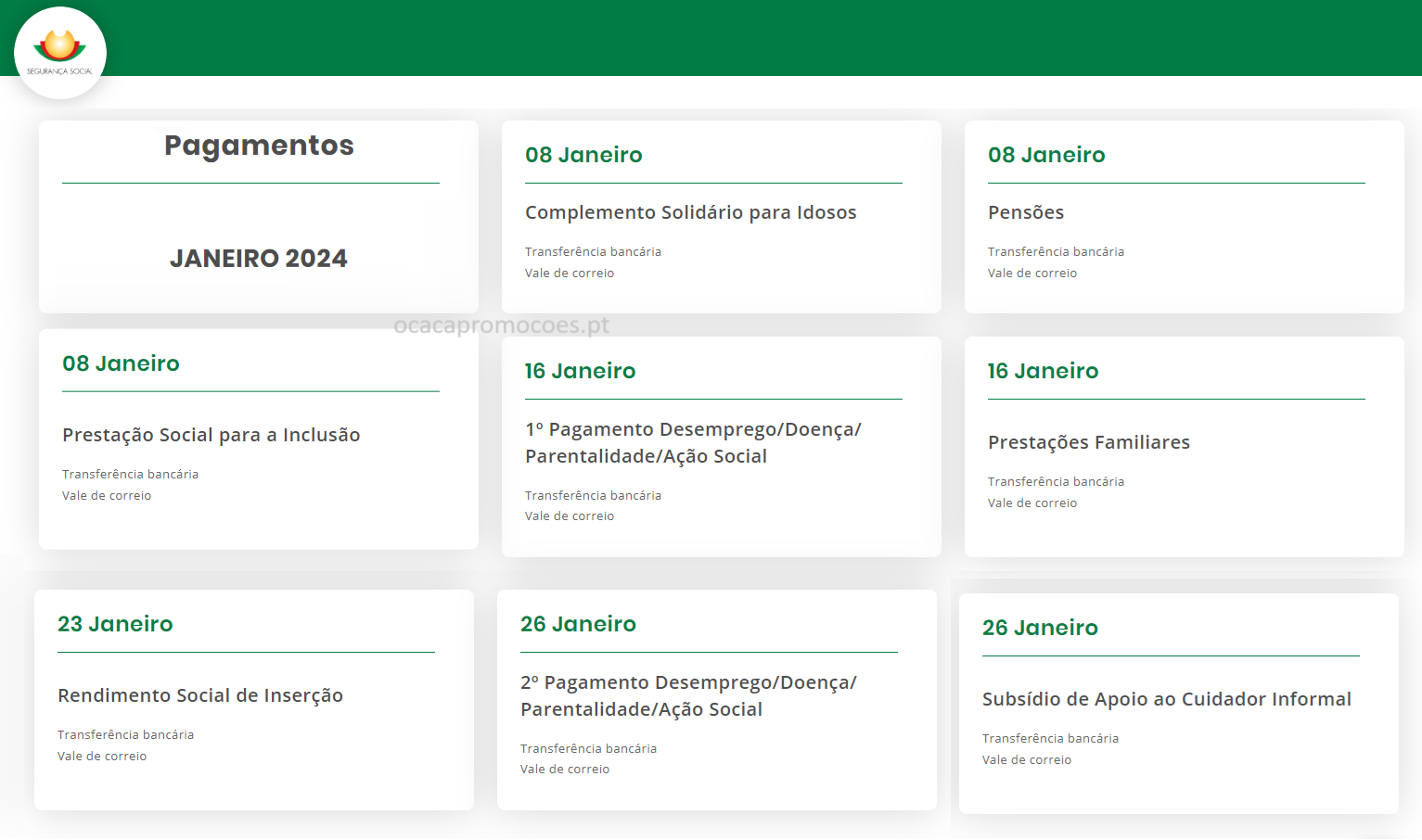Select Transferência bancária under Complemento Solidário para Idosos
Screen dimensions: 1422x840
click(x=593, y=251)
